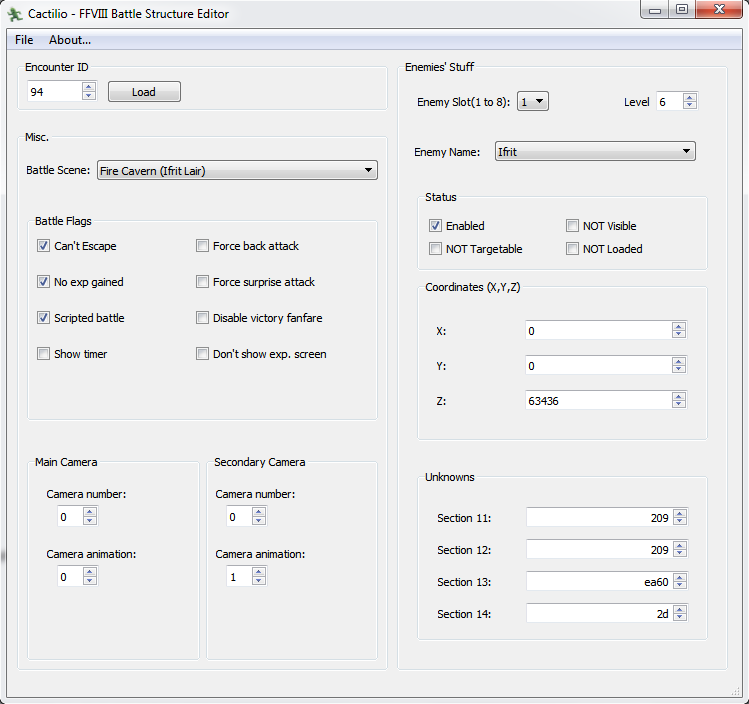
Task: Increase Main Camera number with up arrow
Action: click(x=90, y=512)
